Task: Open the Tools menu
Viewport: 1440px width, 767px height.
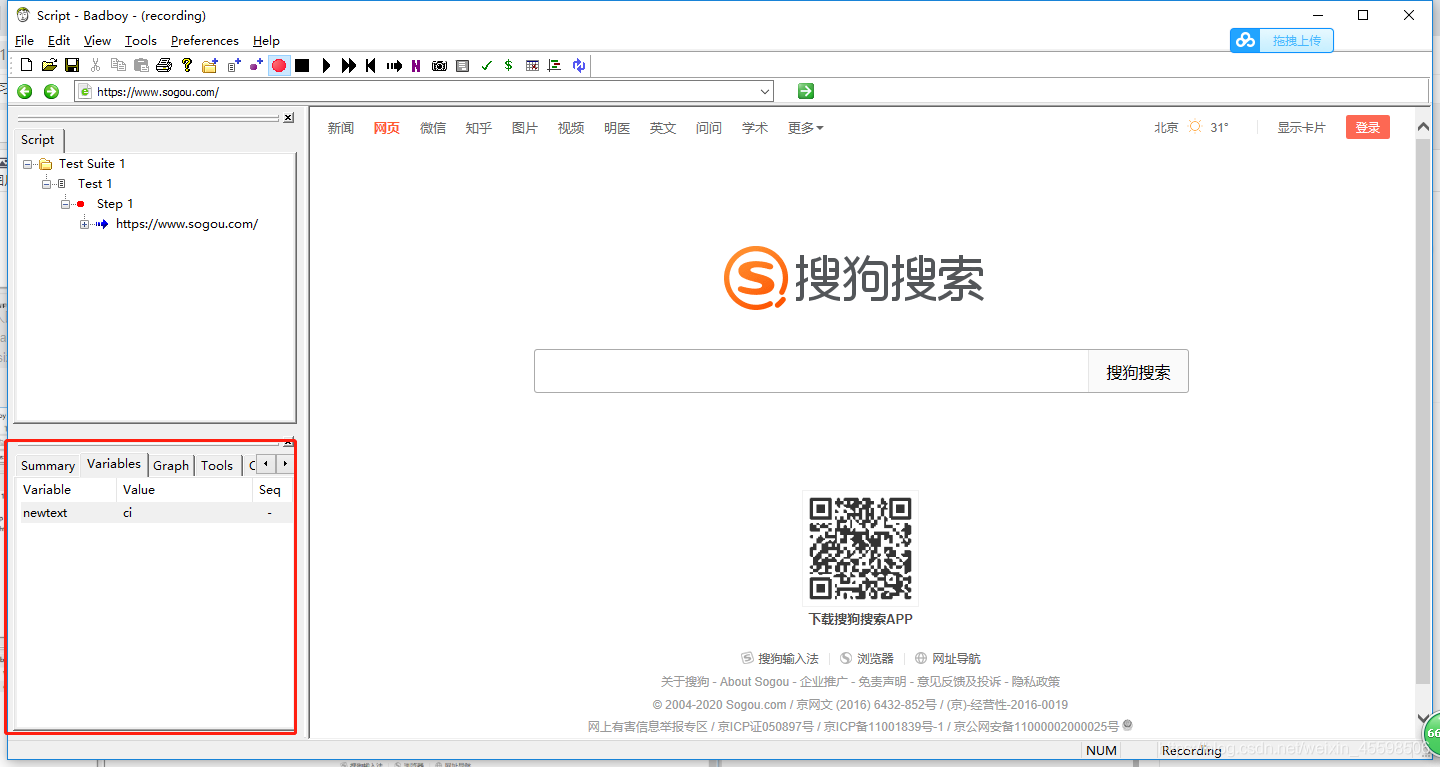Action: pos(141,41)
